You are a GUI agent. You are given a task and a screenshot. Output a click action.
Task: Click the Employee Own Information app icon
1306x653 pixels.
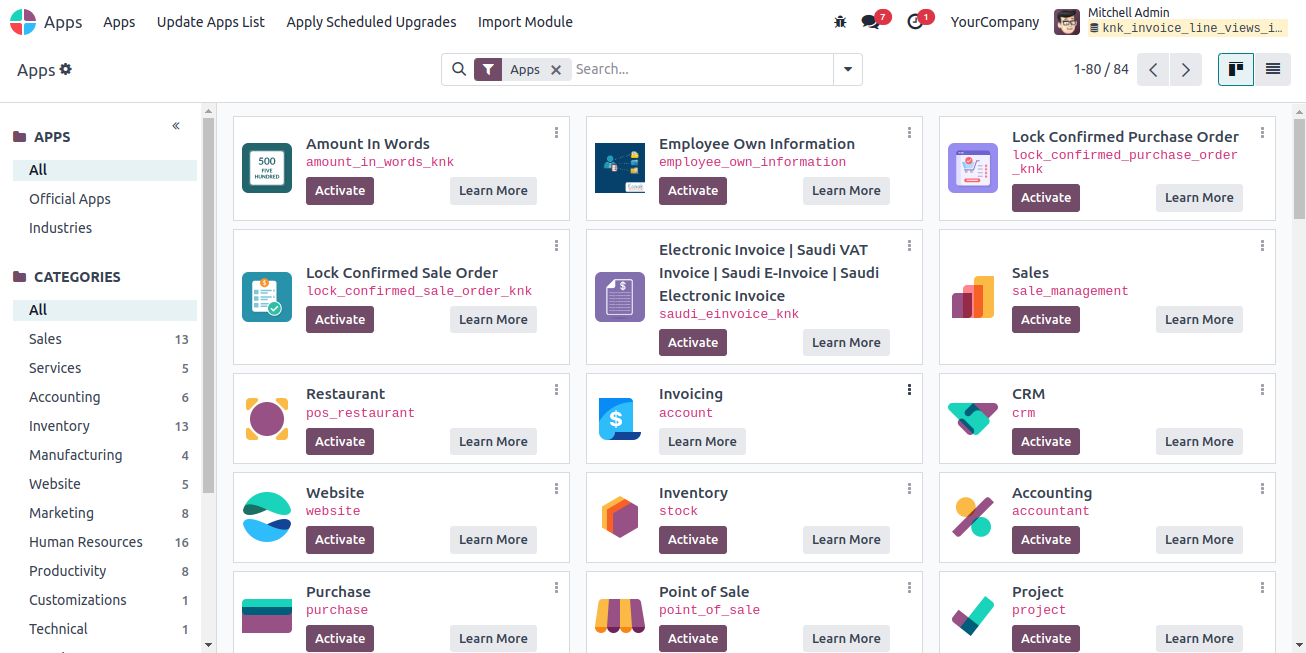620,168
